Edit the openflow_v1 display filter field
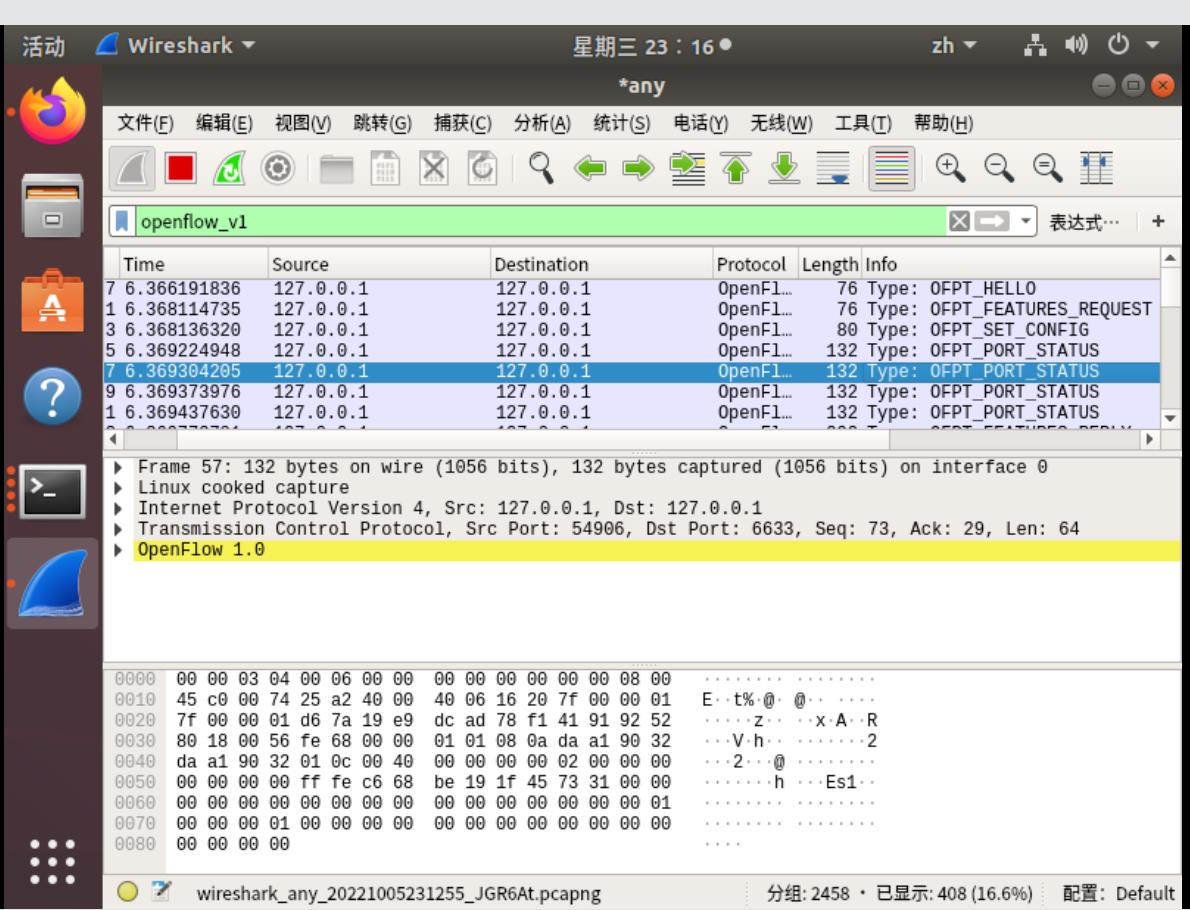 (542, 222)
